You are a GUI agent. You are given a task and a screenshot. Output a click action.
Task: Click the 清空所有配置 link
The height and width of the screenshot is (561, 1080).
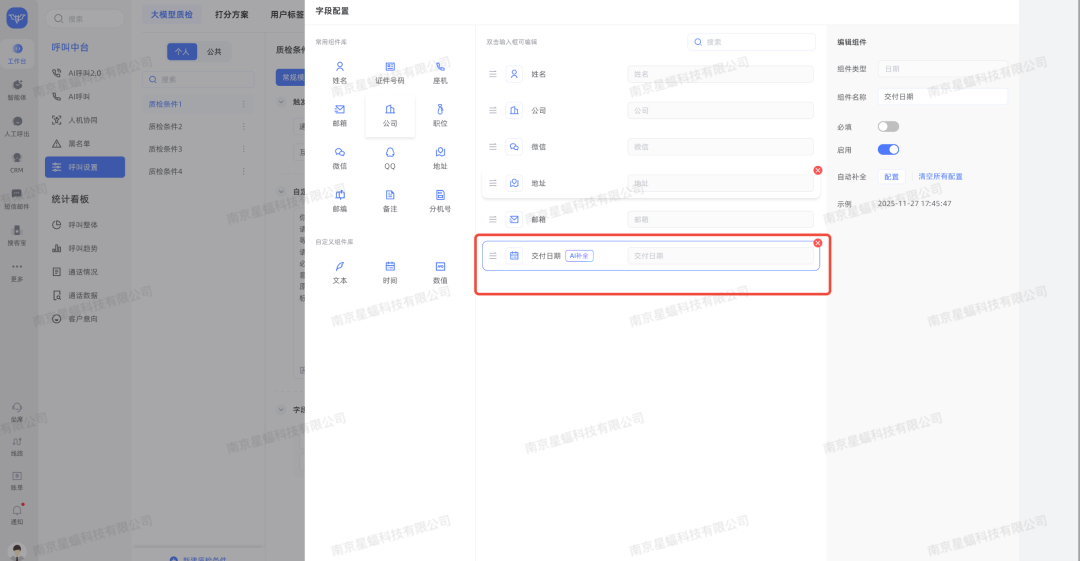click(x=940, y=177)
